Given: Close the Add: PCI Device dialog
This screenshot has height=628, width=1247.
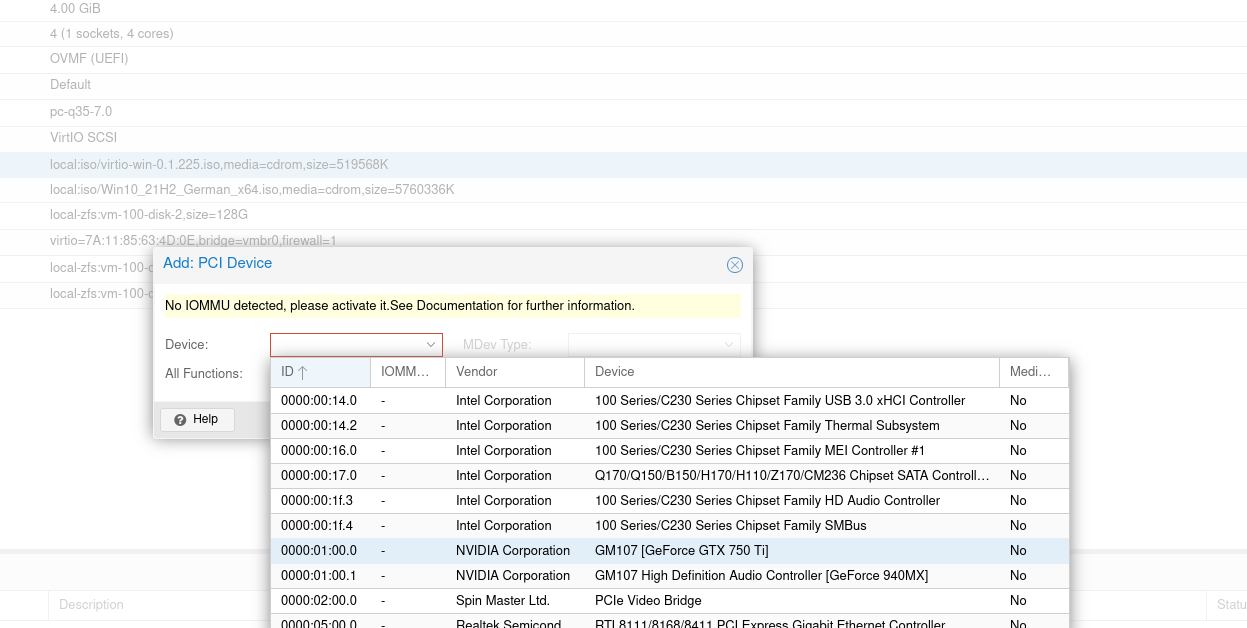Looking at the screenshot, I should (734, 265).
